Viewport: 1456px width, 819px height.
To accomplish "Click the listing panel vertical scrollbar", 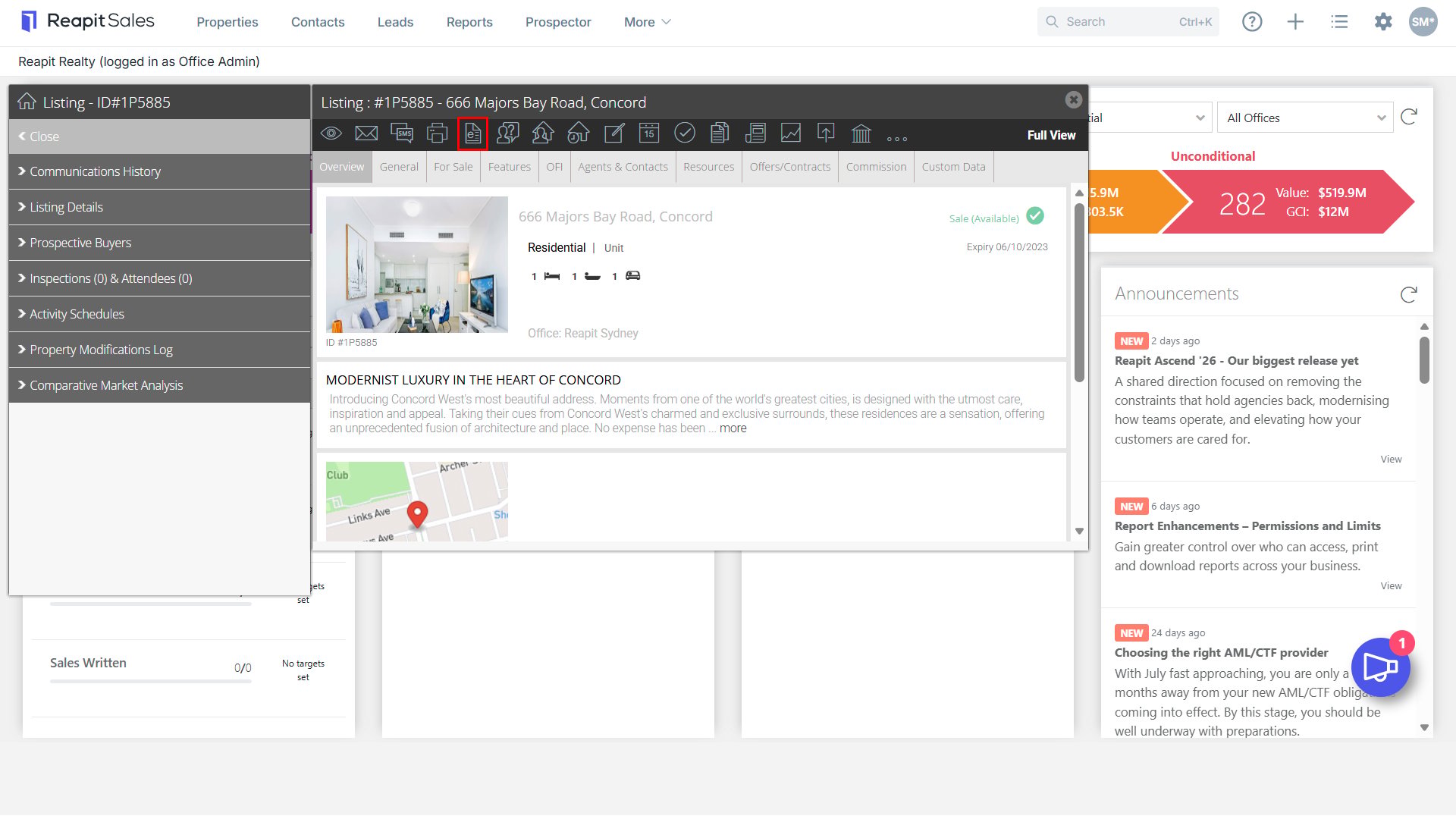I will (x=1079, y=293).
